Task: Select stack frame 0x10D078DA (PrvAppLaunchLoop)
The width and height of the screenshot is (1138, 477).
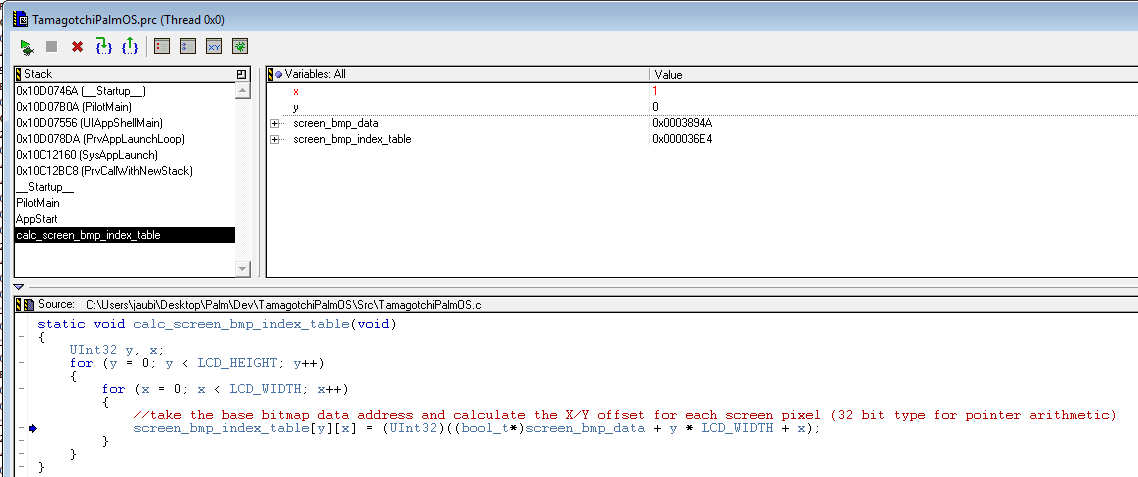Action: pyautogui.click(x=125, y=139)
